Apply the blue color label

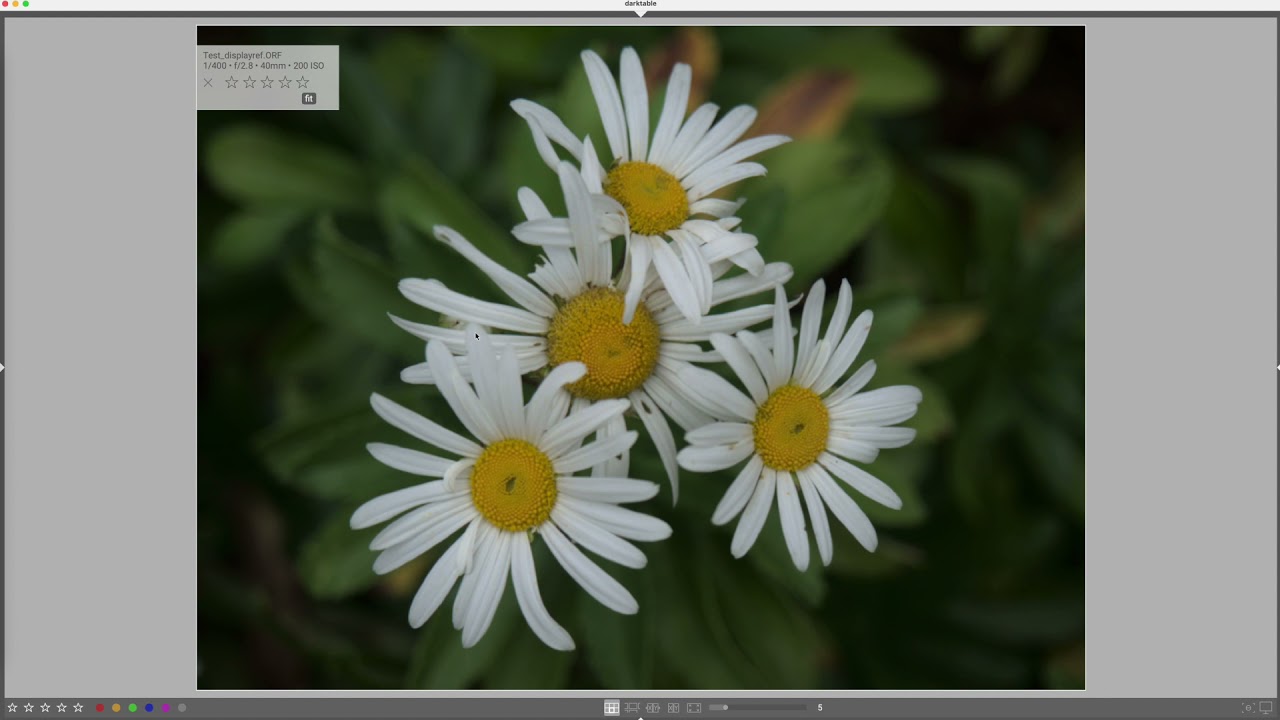[x=149, y=708]
